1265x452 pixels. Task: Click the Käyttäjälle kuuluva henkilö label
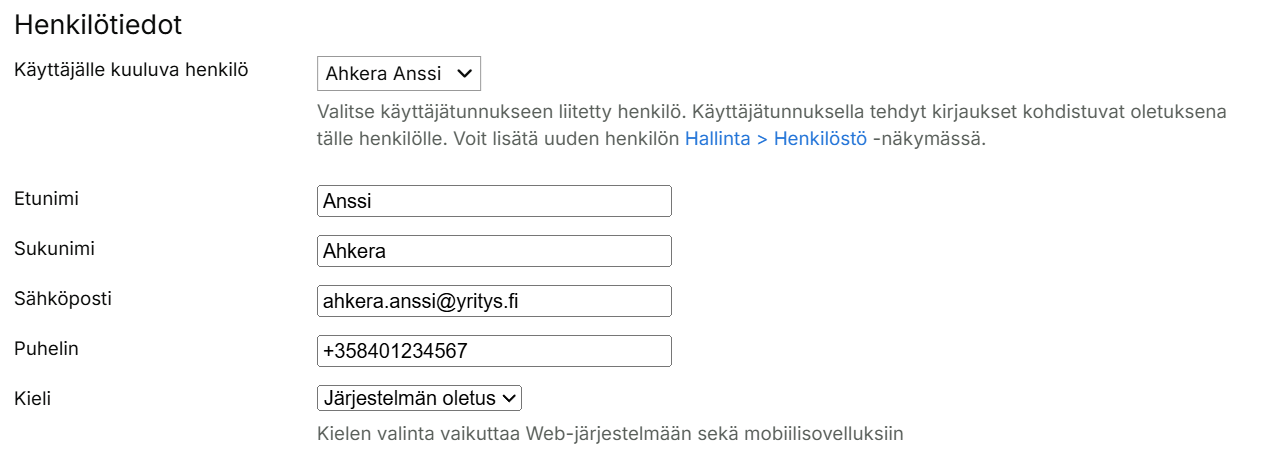tap(131, 70)
